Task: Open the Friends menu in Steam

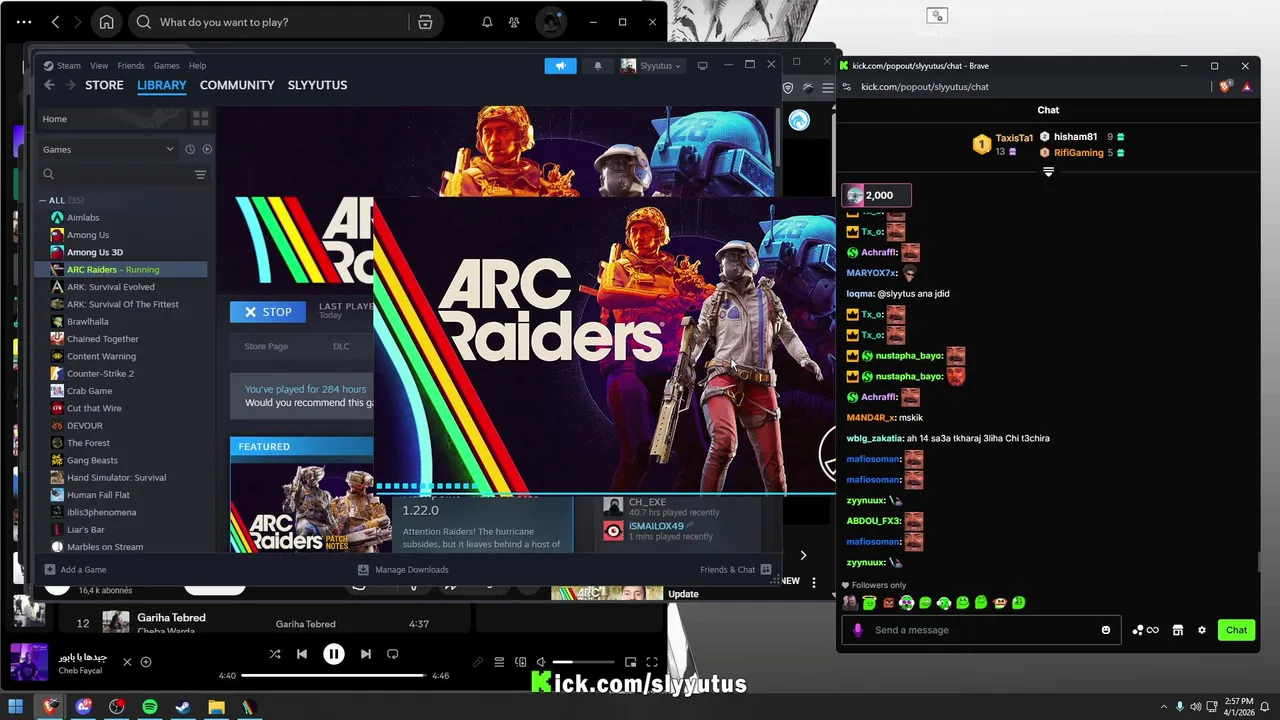Action: click(x=131, y=66)
